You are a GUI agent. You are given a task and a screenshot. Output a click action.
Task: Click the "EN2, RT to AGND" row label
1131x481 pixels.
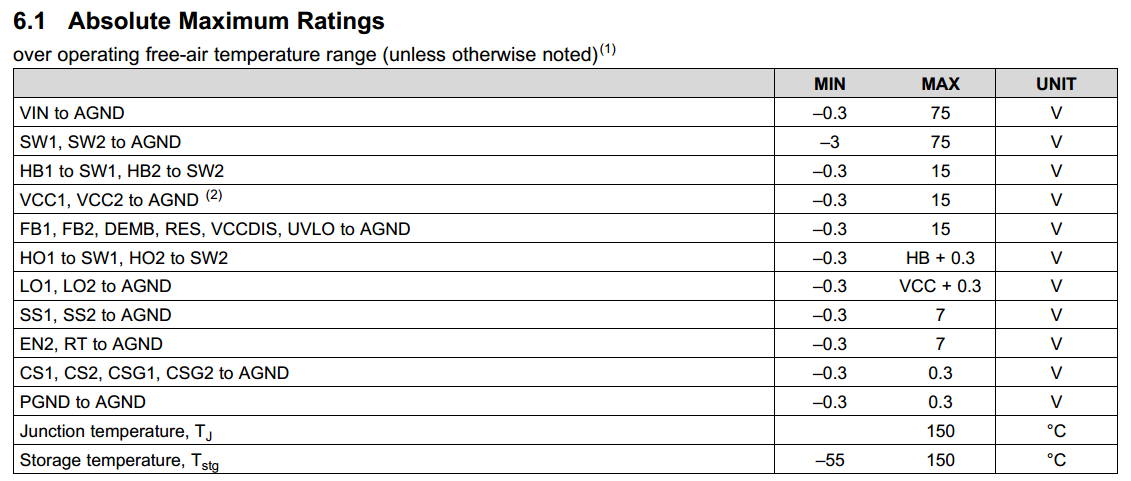tap(91, 344)
